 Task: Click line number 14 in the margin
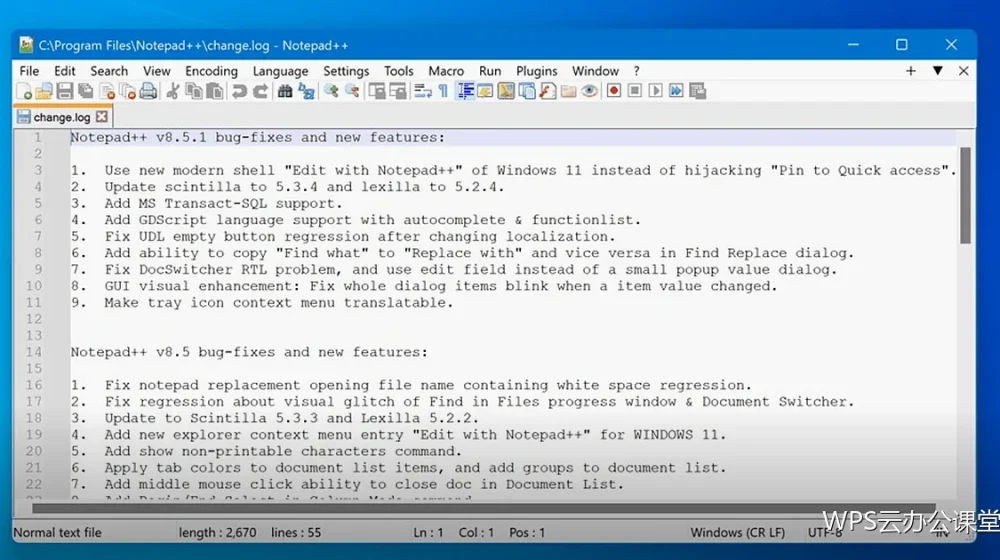click(x=34, y=352)
